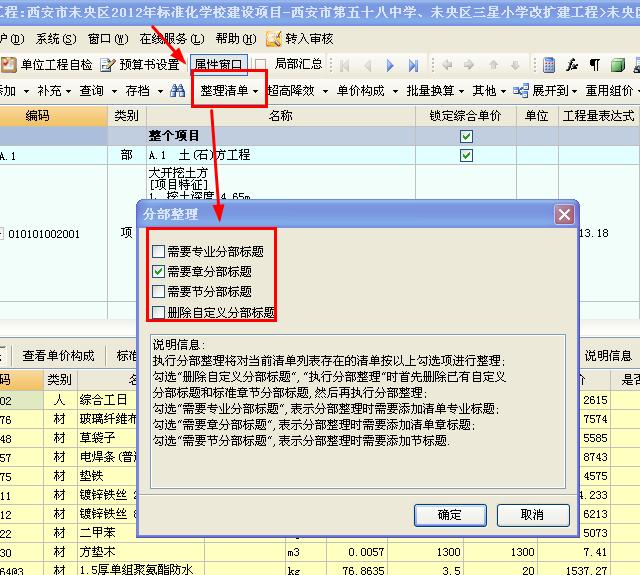Toggle lock checkbox in A.1 土(石)方工程 row

click(466, 155)
